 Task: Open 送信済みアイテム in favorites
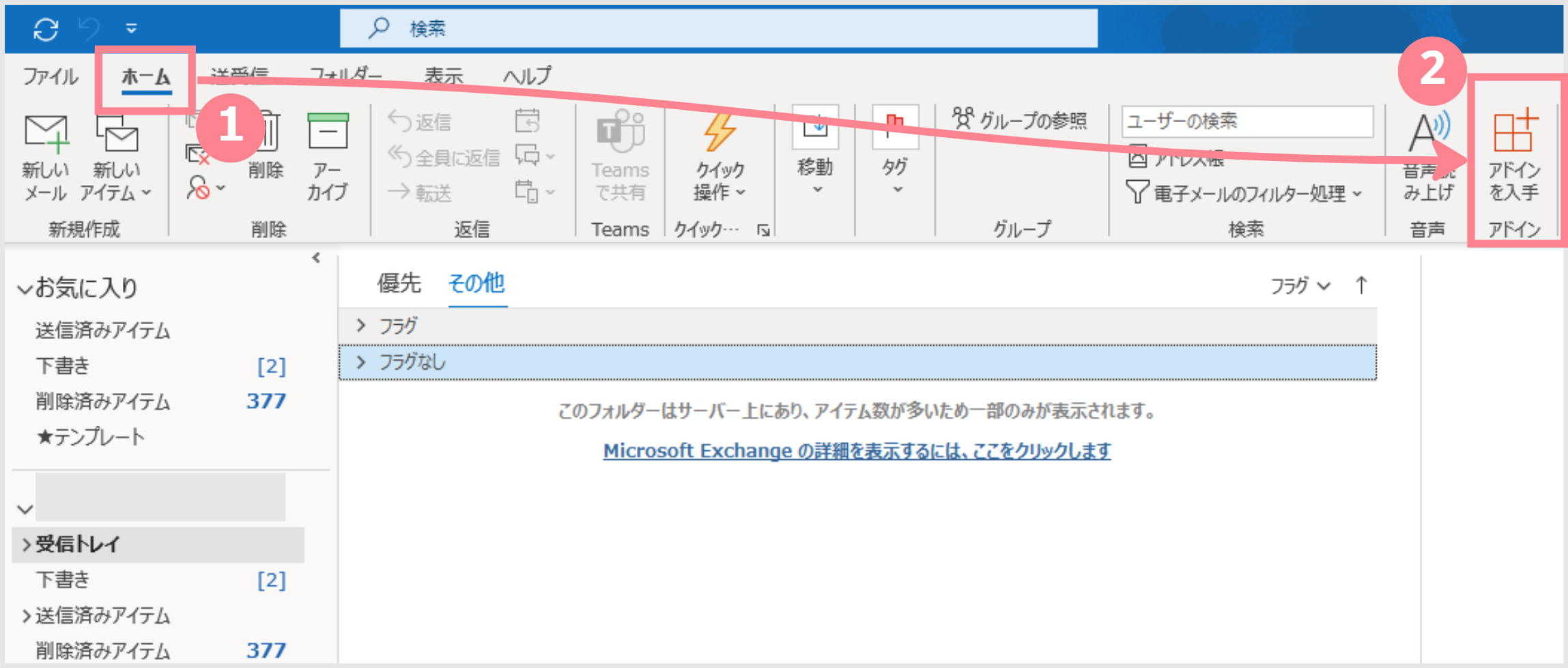(x=102, y=330)
